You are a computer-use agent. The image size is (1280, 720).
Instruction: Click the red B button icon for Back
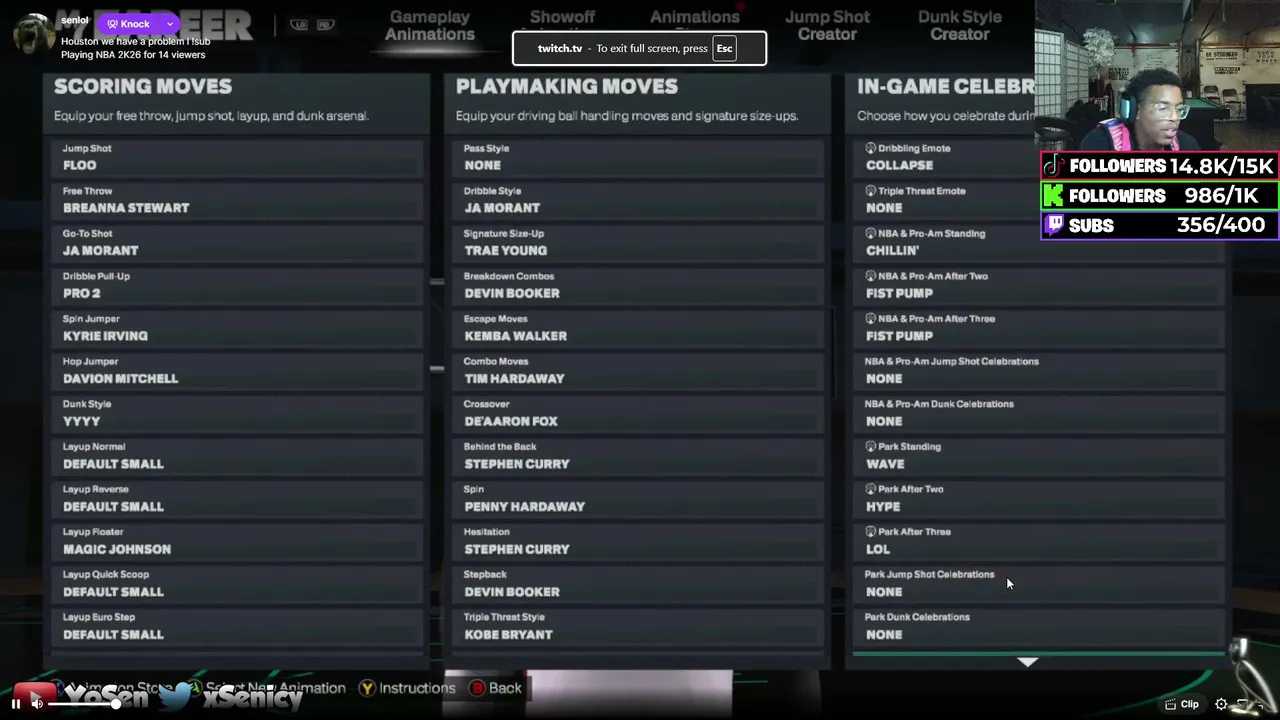[x=477, y=688]
